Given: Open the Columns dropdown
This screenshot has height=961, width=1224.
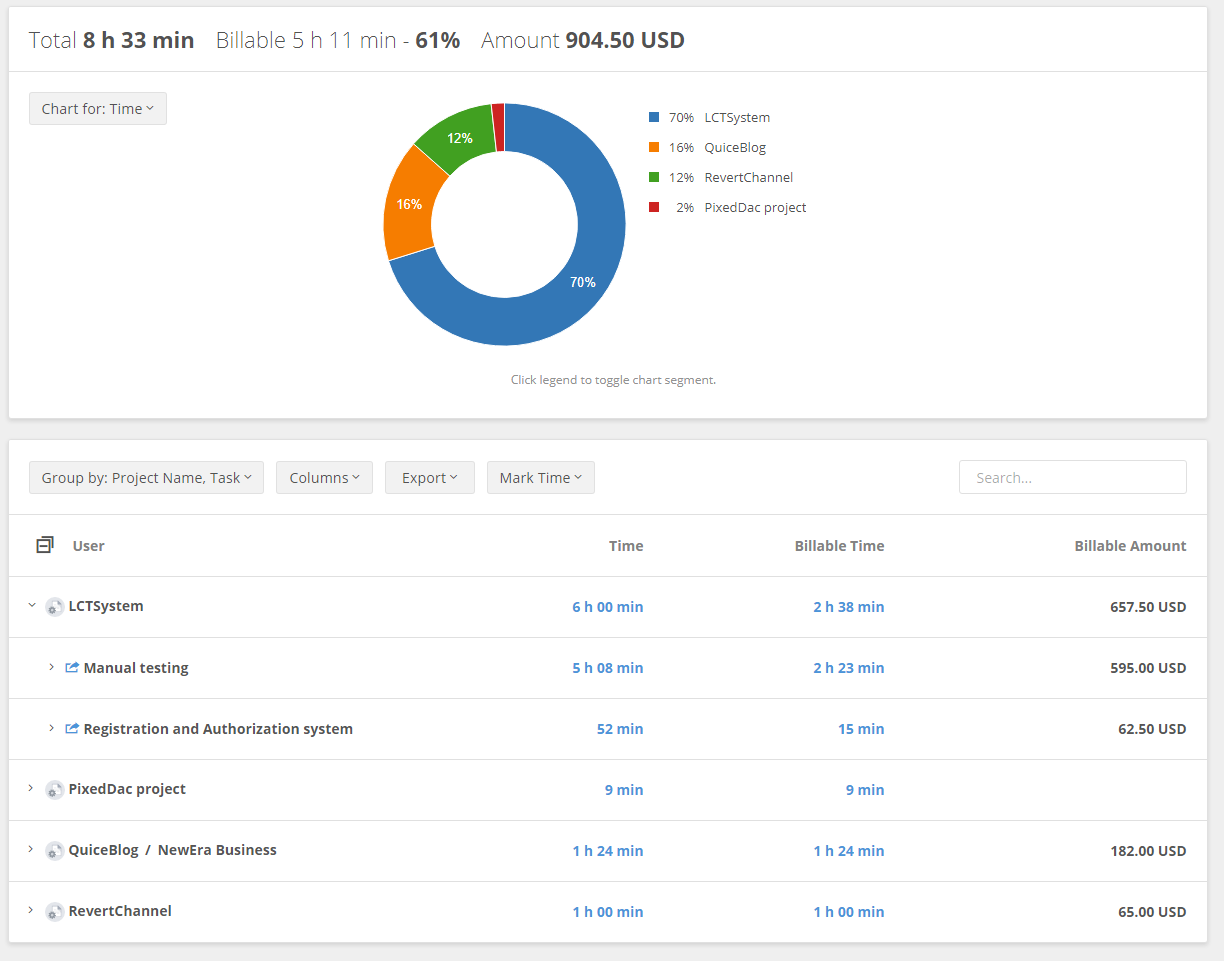Looking at the screenshot, I should tap(324, 478).
